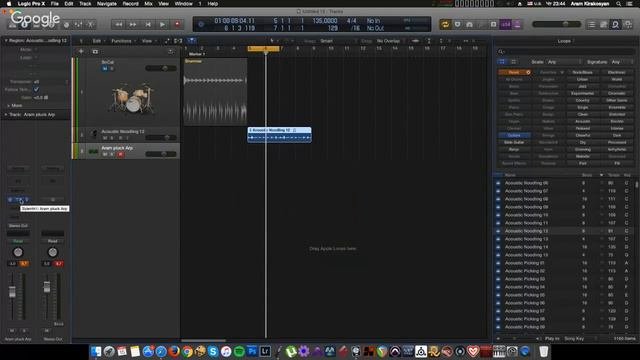Screen dimensions: 640x360
Task: Toggle the purple Metronome click button
Action: pyautogui.click(x=517, y=24)
